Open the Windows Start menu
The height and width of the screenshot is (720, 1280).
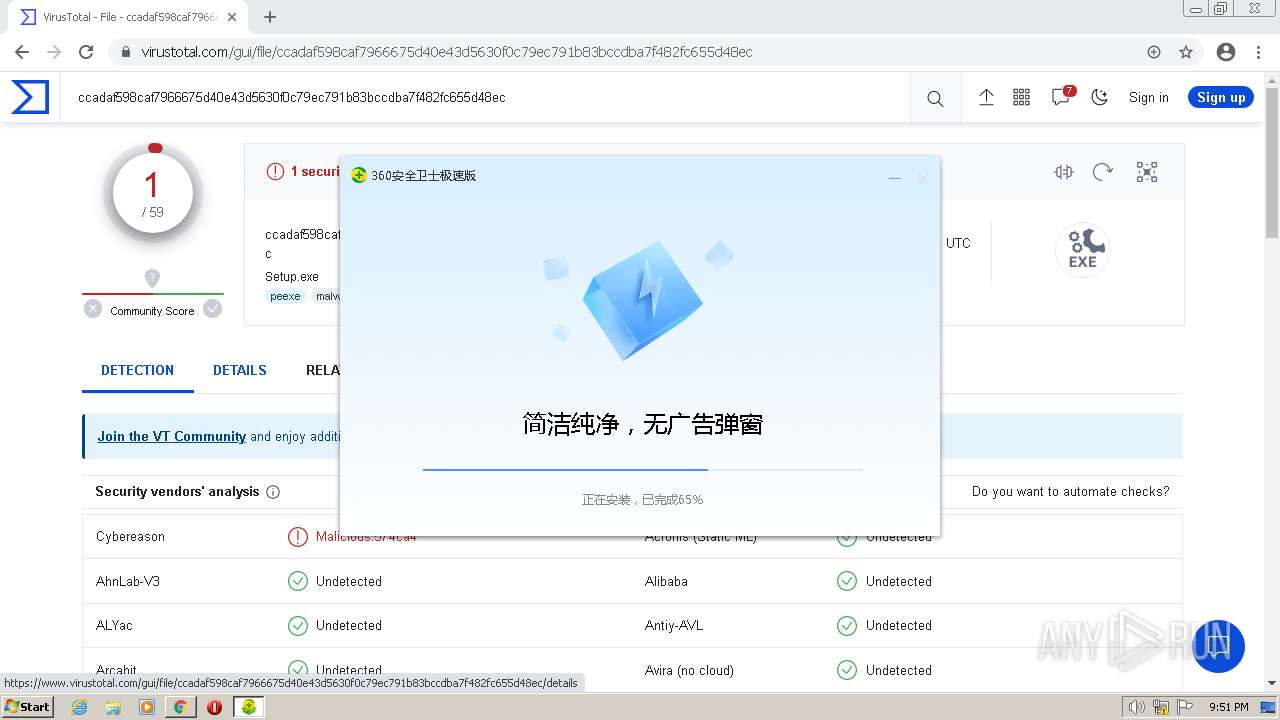(x=28, y=706)
